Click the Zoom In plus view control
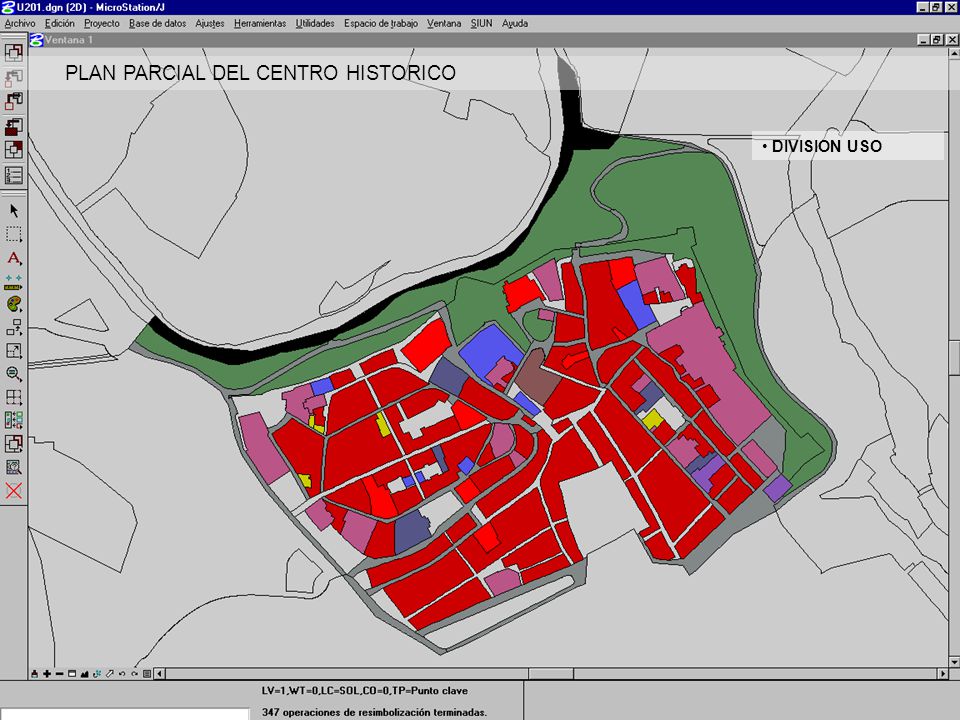 (47, 674)
